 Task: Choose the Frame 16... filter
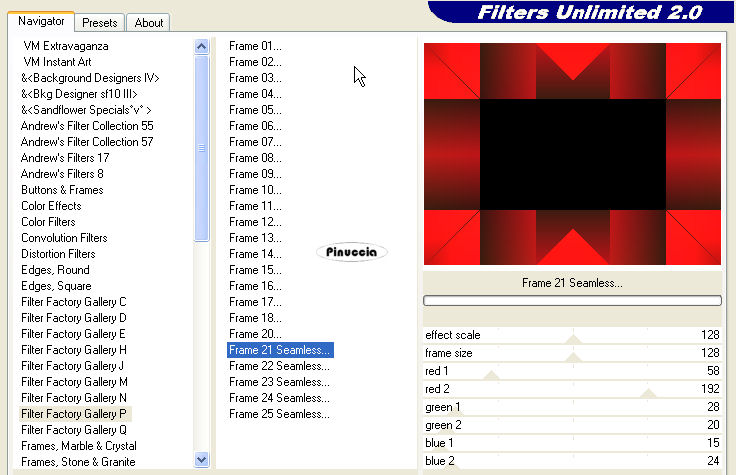(255, 286)
